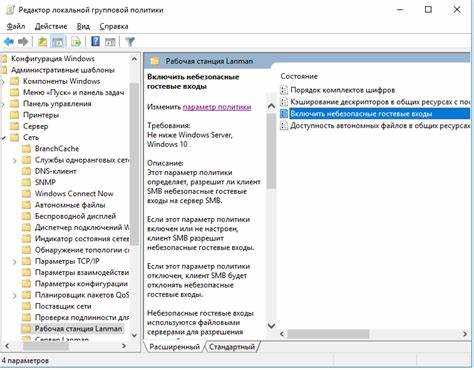Switch to the Расширенный tab

174,347
